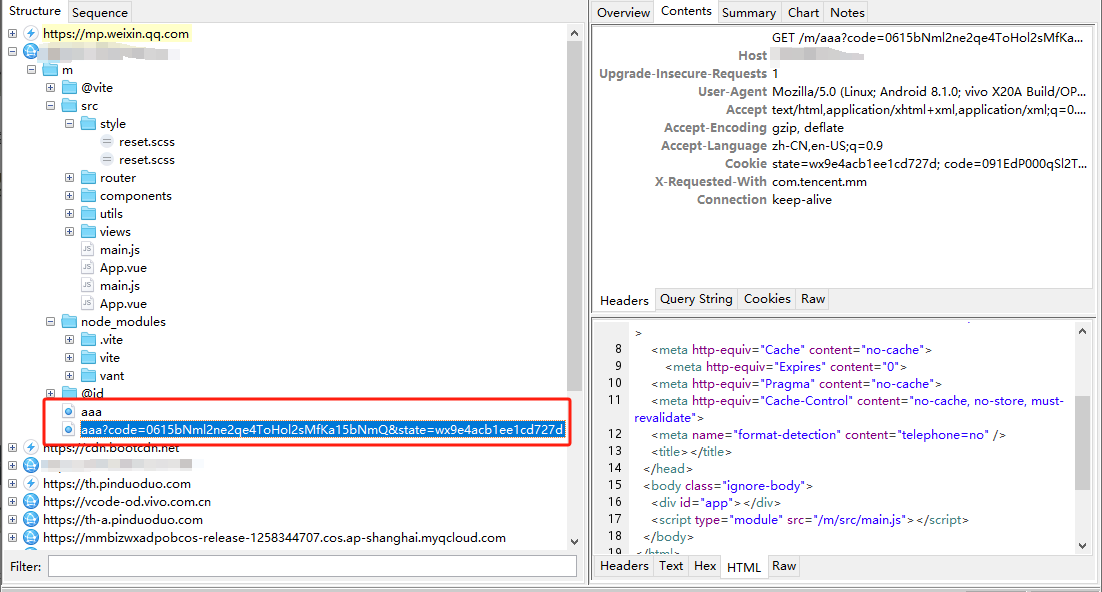This screenshot has height=592, width=1102.
Task: Expand the https://th-a.pinduoduo.com host
Action: coord(12,520)
